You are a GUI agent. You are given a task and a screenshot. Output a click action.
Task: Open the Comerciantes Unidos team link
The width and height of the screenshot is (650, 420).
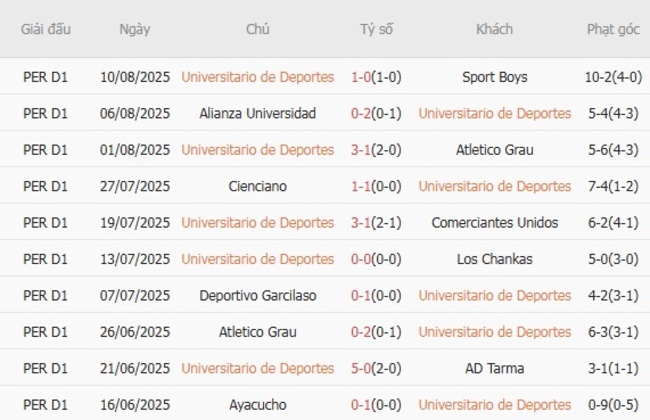click(495, 223)
